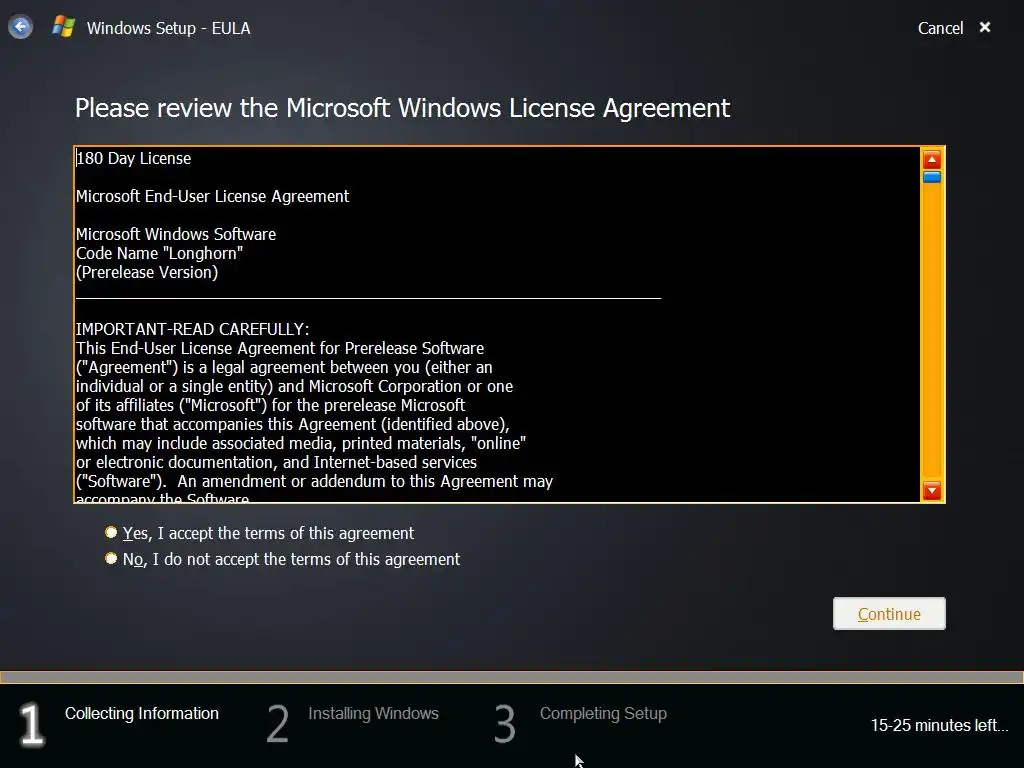Screen dimensions: 1024x768
Task: Click 'IMPORTANT-READ CAREFULLY:' heading
Action: pos(193,329)
